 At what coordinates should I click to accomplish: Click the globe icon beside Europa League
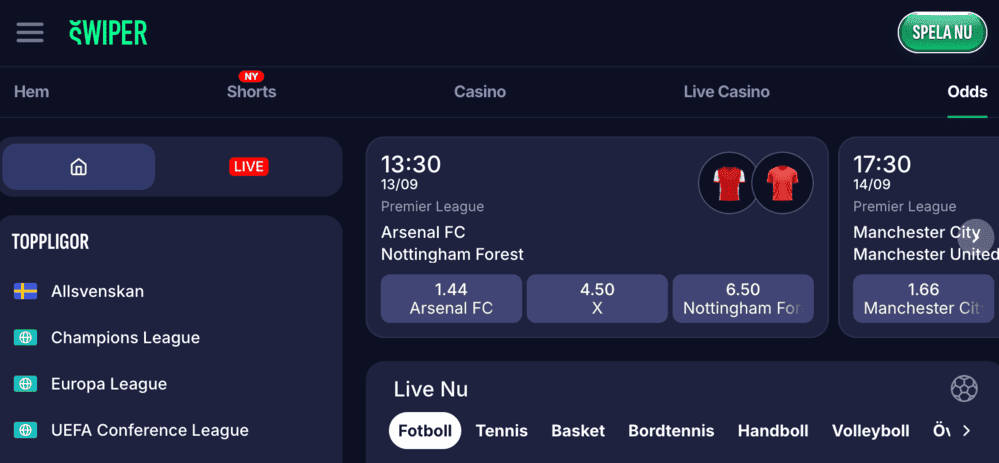[x=25, y=384]
